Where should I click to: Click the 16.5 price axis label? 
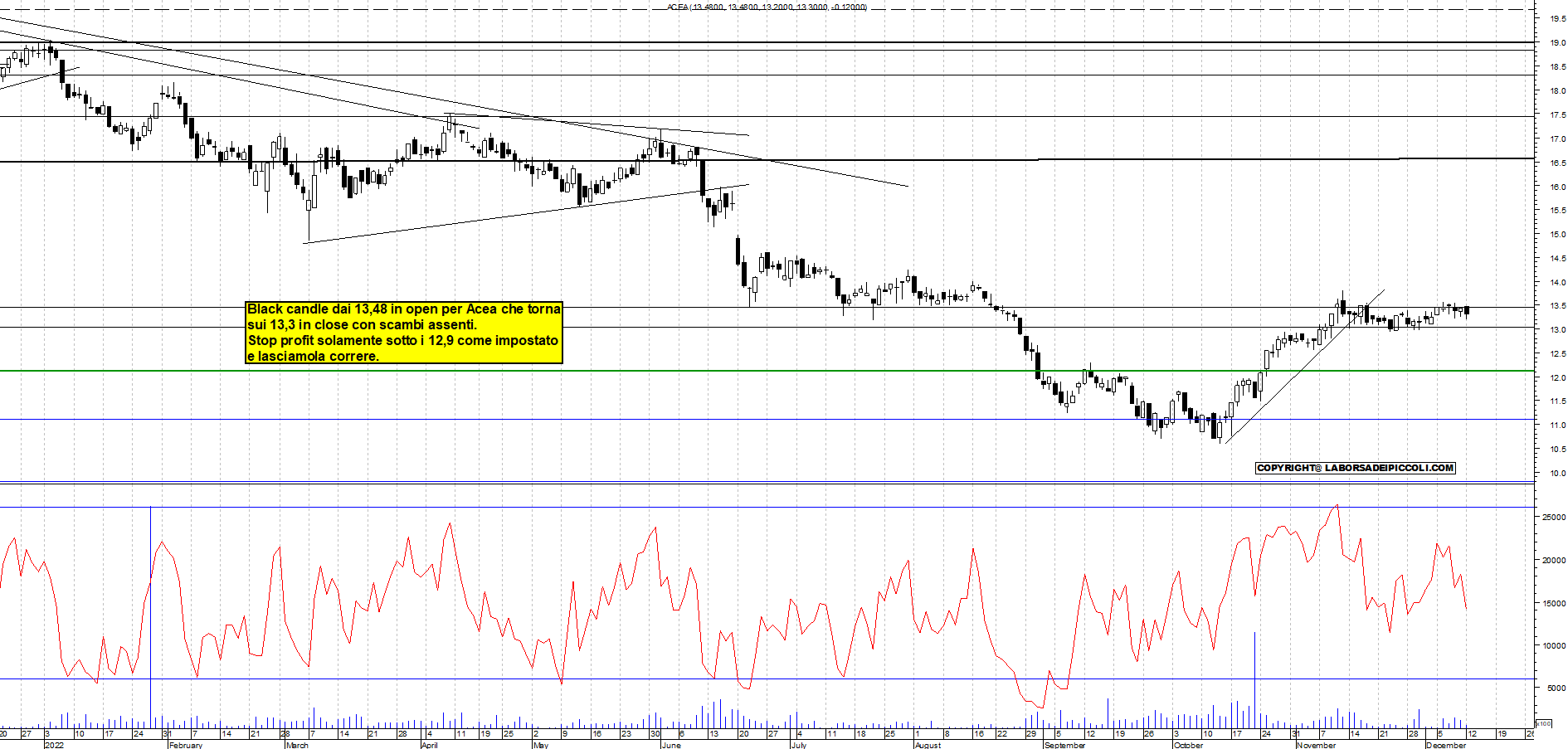click(1557, 163)
